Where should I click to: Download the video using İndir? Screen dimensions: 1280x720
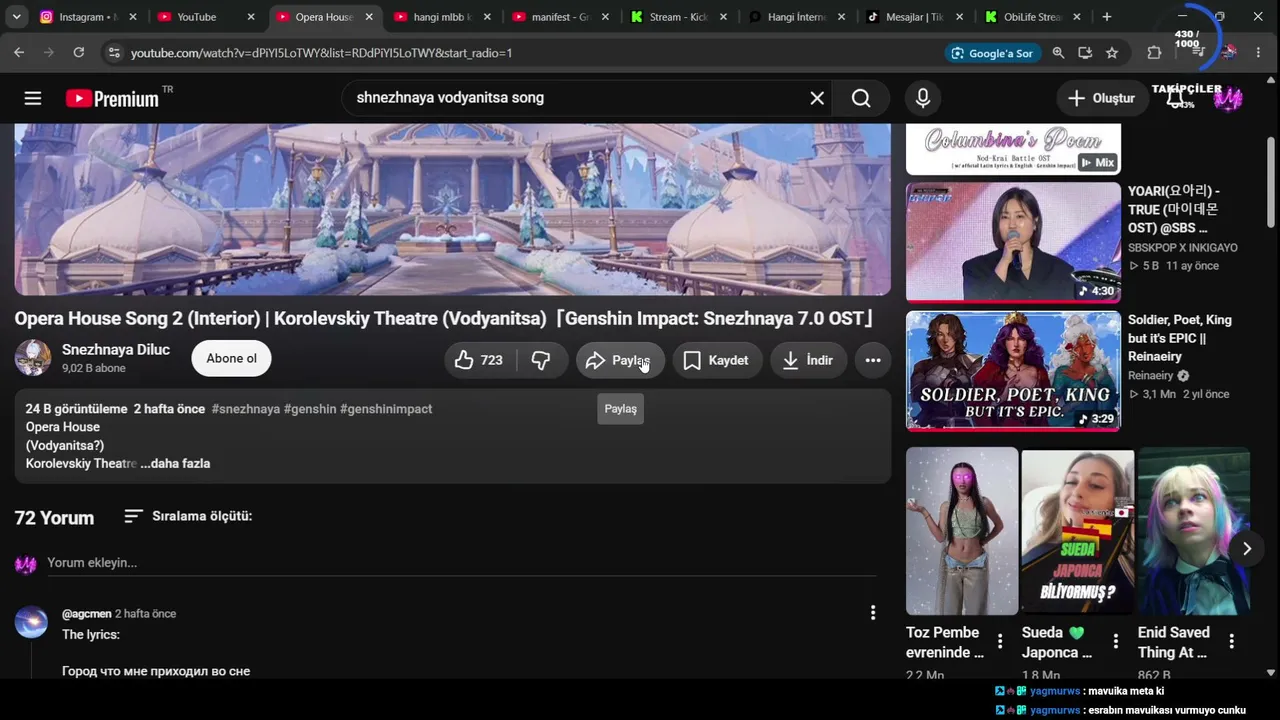[x=808, y=360]
